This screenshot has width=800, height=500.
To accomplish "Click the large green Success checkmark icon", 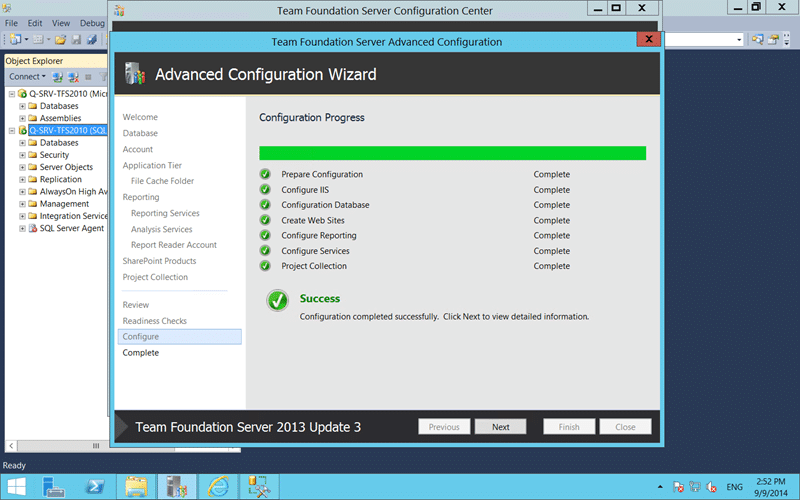I will coord(278,301).
